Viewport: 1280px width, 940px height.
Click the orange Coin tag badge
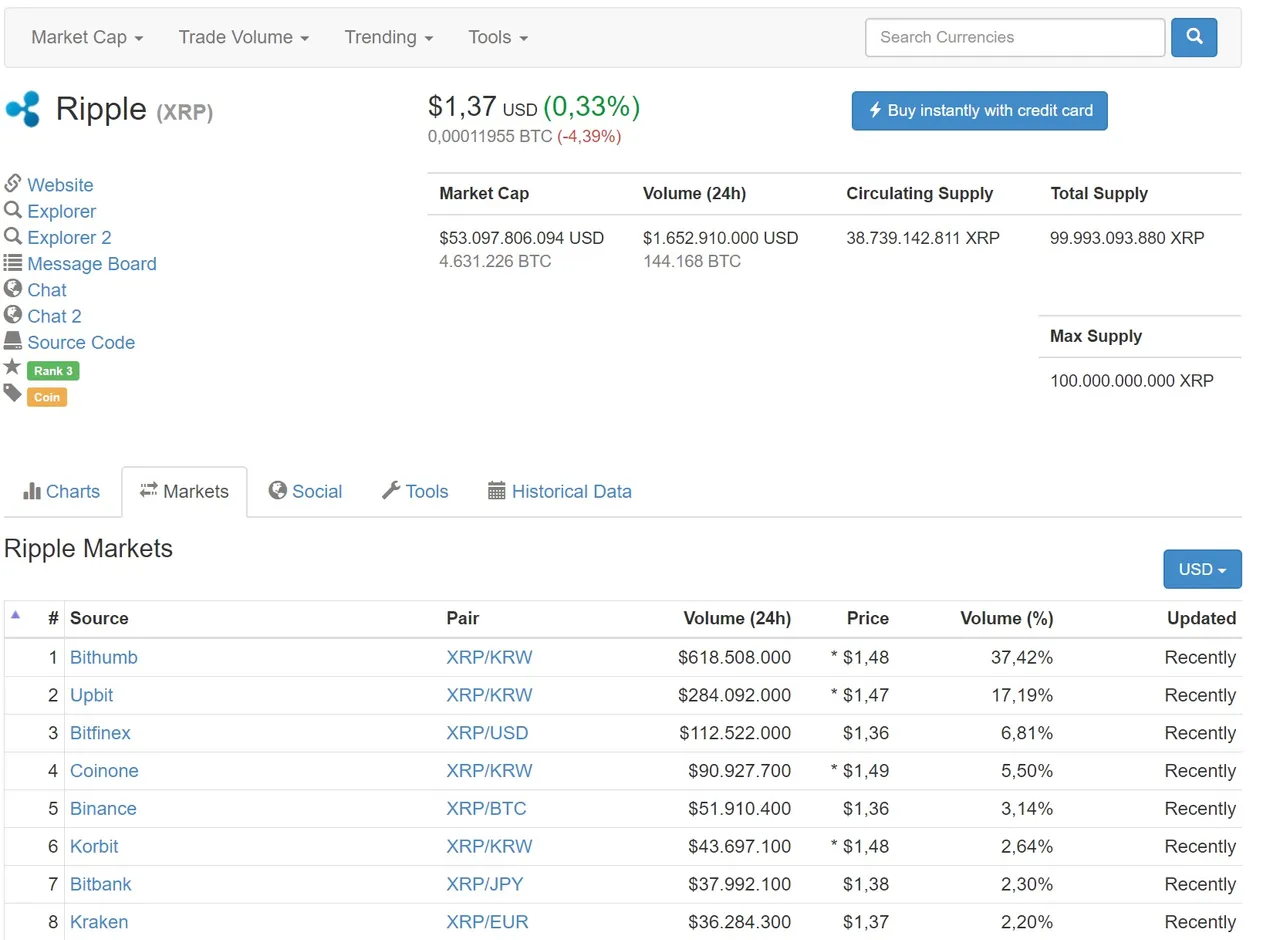[47, 397]
